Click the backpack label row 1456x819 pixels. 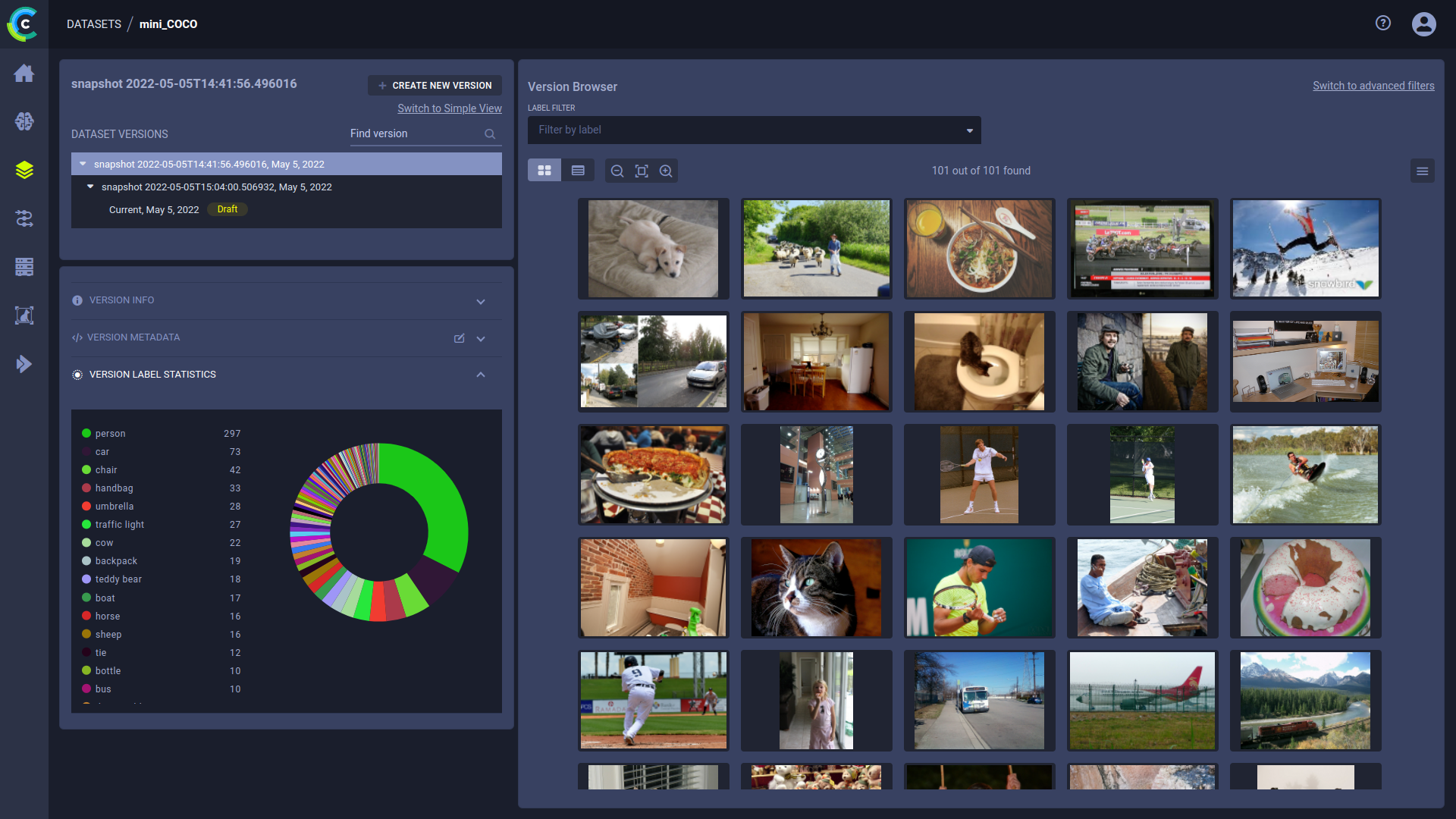[x=162, y=561]
